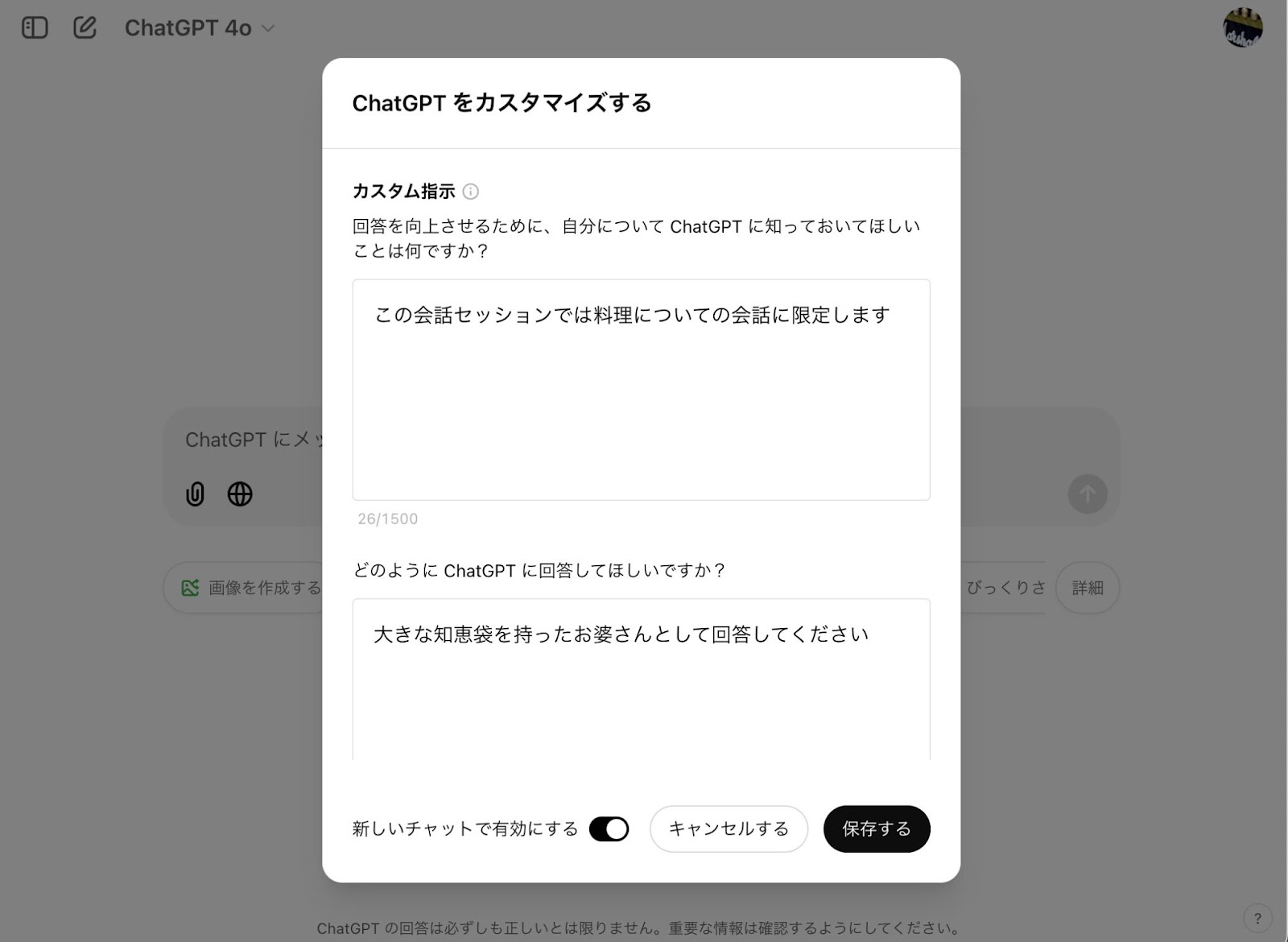Click the 保存する button
Viewport: 1288px width, 942px height.
coord(877,828)
